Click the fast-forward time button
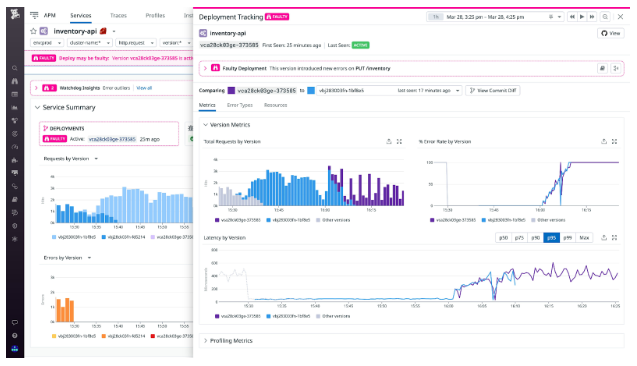This screenshot has height=366, width=637. point(592,17)
